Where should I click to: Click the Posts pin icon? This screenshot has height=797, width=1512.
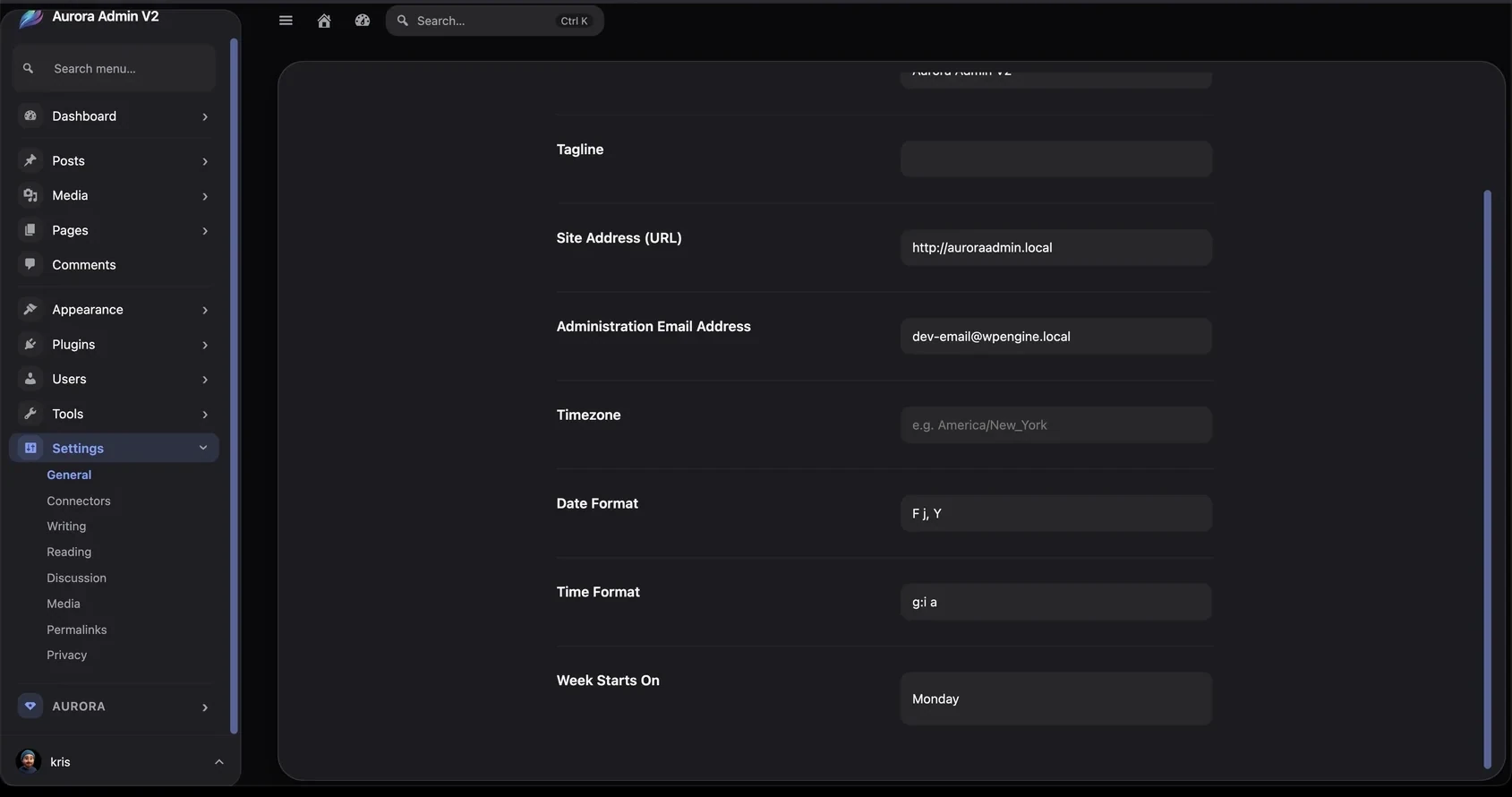[30, 160]
